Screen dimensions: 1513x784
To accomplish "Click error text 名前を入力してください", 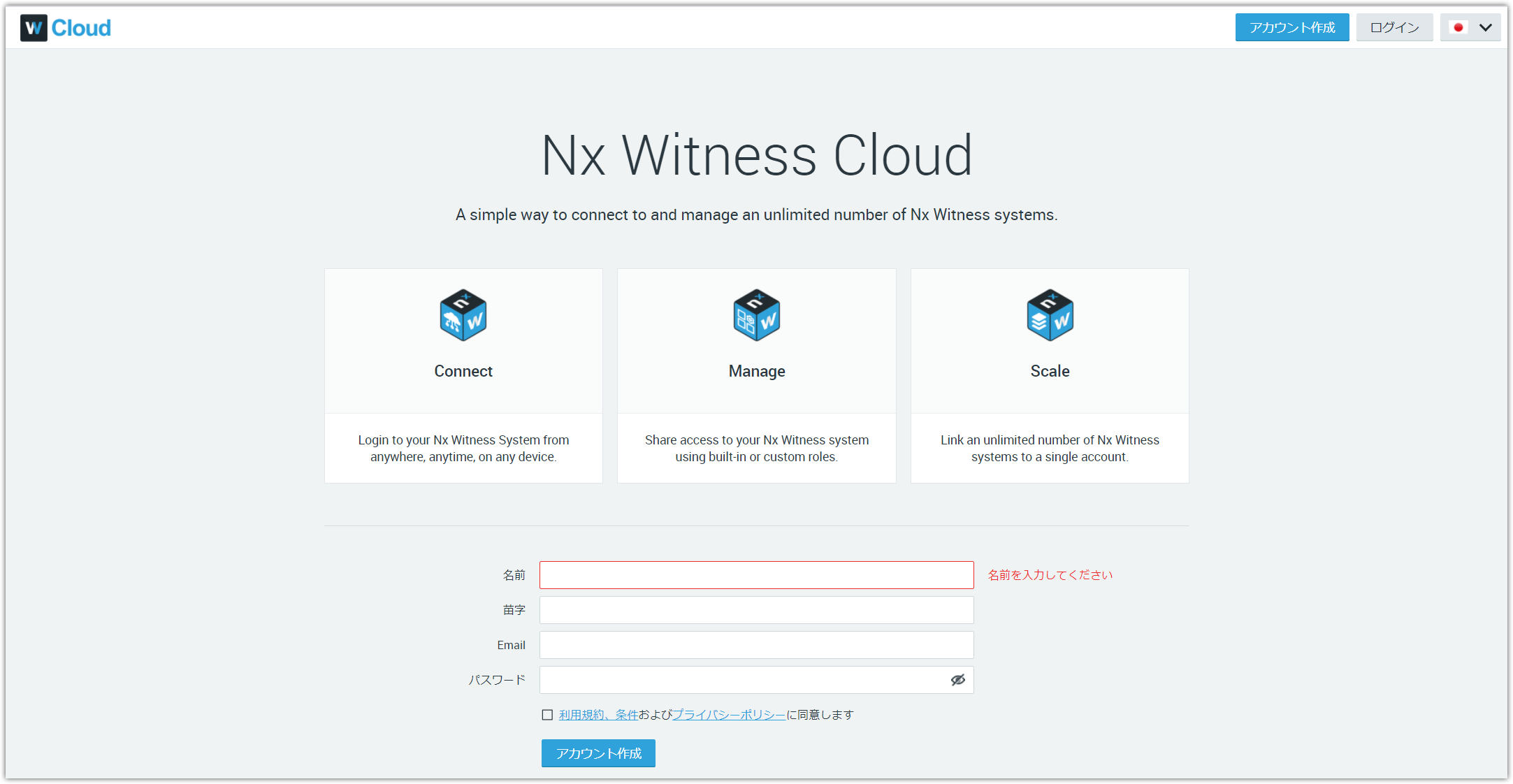I will 1050,575.
